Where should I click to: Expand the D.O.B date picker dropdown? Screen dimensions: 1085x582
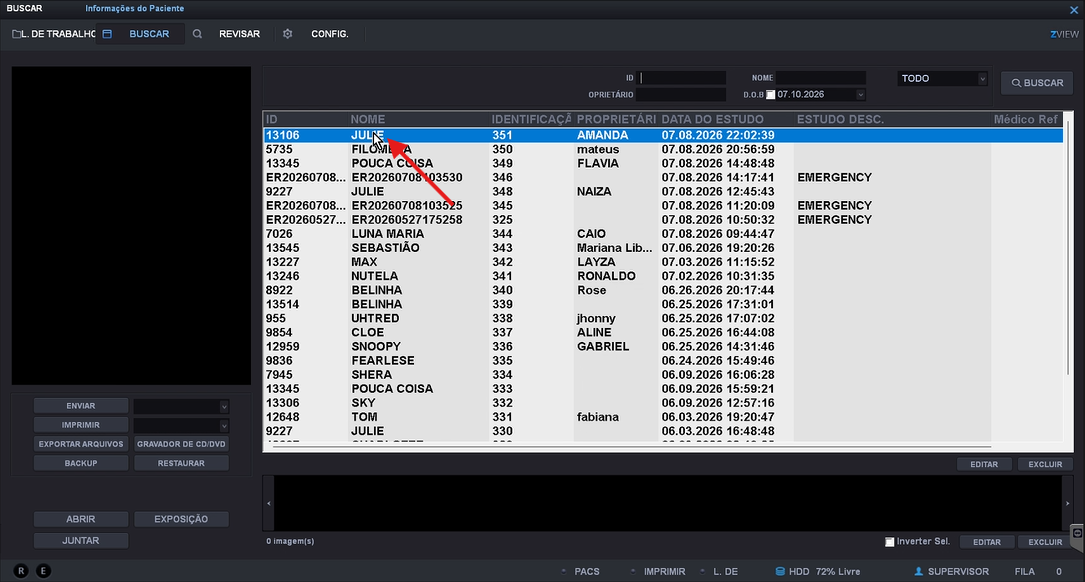(860, 95)
